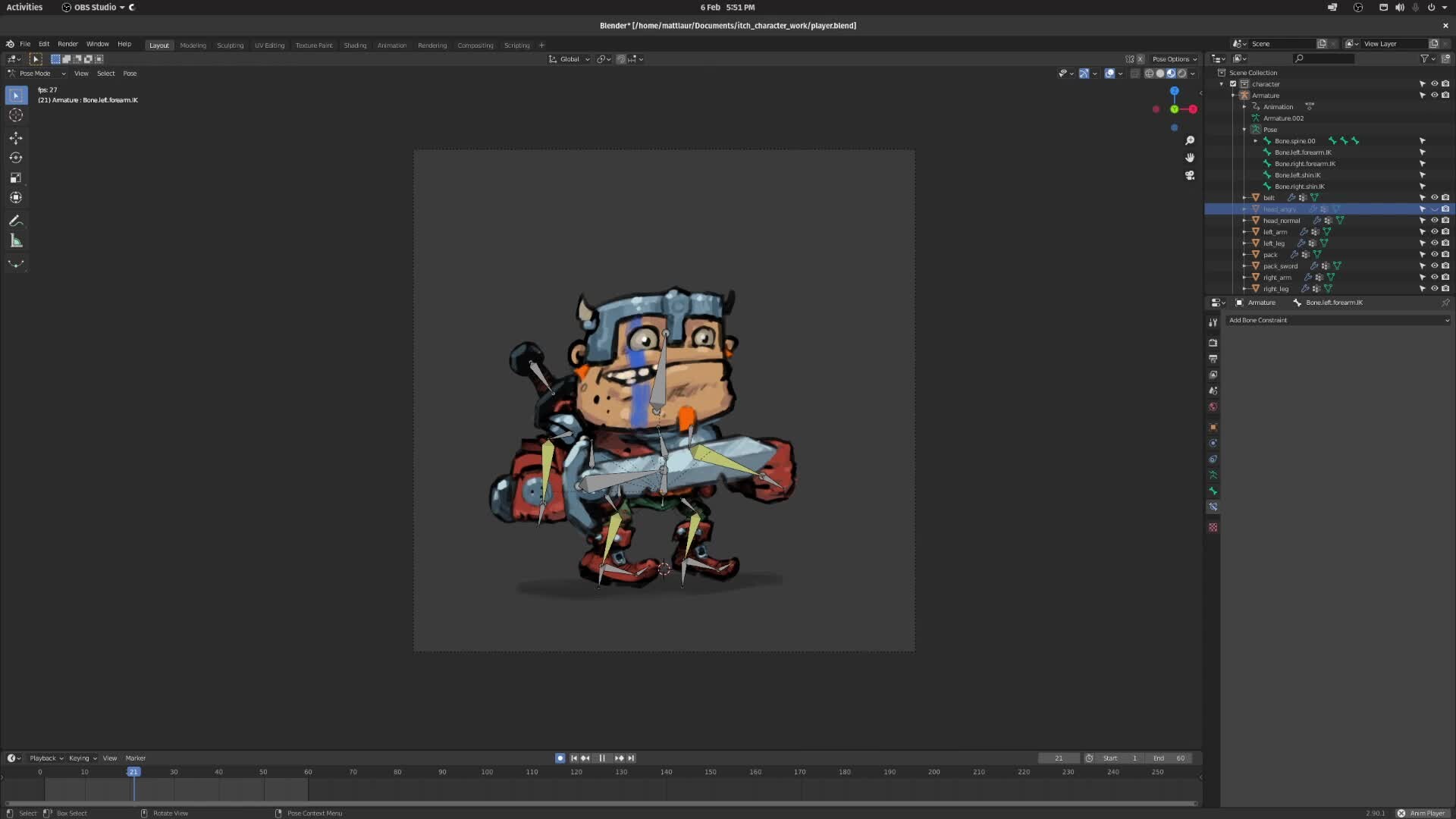Toggle visibility of right_leg layer
Image resolution: width=1456 pixels, height=819 pixels.
click(x=1432, y=289)
